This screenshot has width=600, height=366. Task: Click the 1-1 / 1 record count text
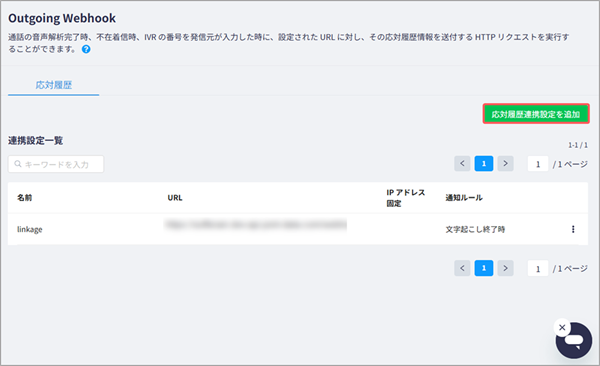tap(578, 145)
